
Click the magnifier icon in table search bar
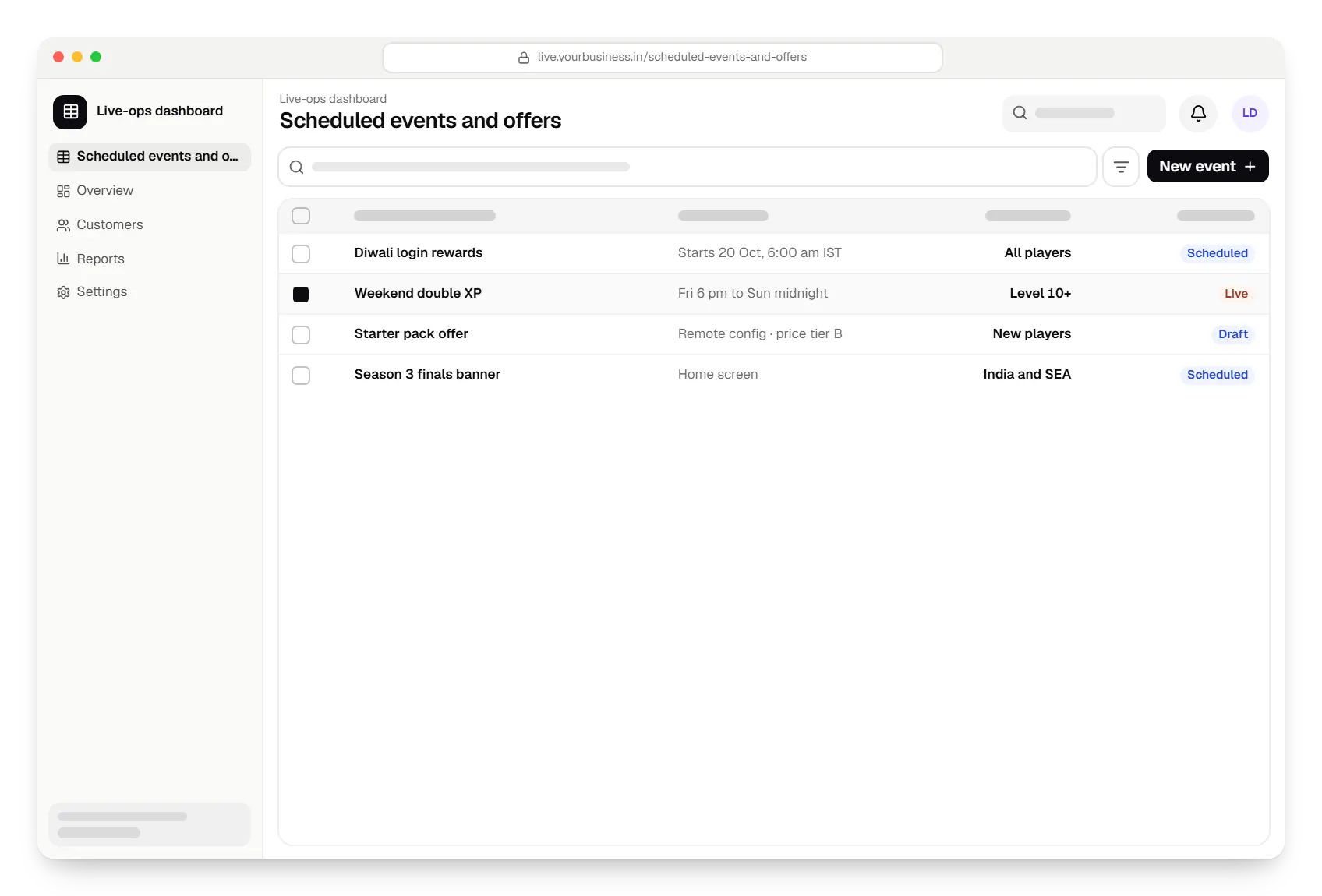point(296,167)
